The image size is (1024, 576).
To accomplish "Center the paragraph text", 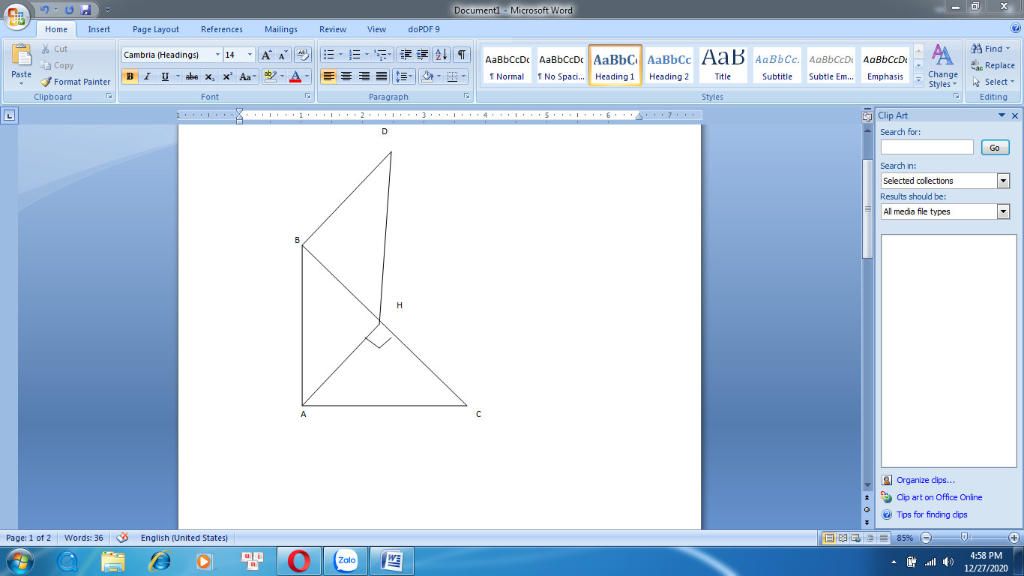I will pos(346,76).
